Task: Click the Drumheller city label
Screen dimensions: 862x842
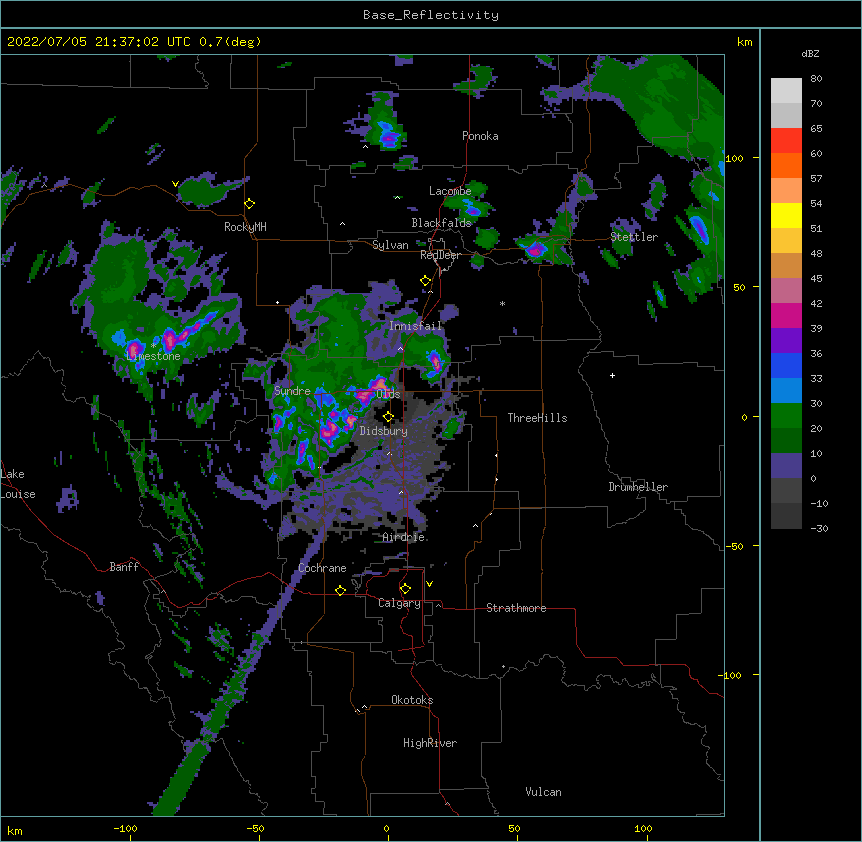Action: click(638, 487)
